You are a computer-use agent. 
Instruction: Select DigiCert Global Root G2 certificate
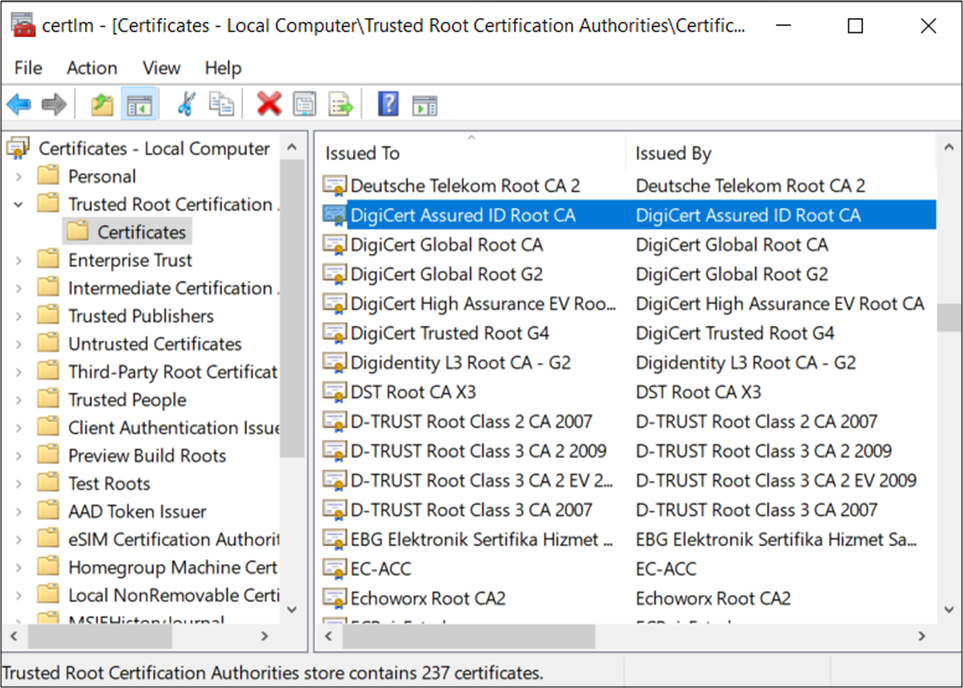click(x=446, y=274)
